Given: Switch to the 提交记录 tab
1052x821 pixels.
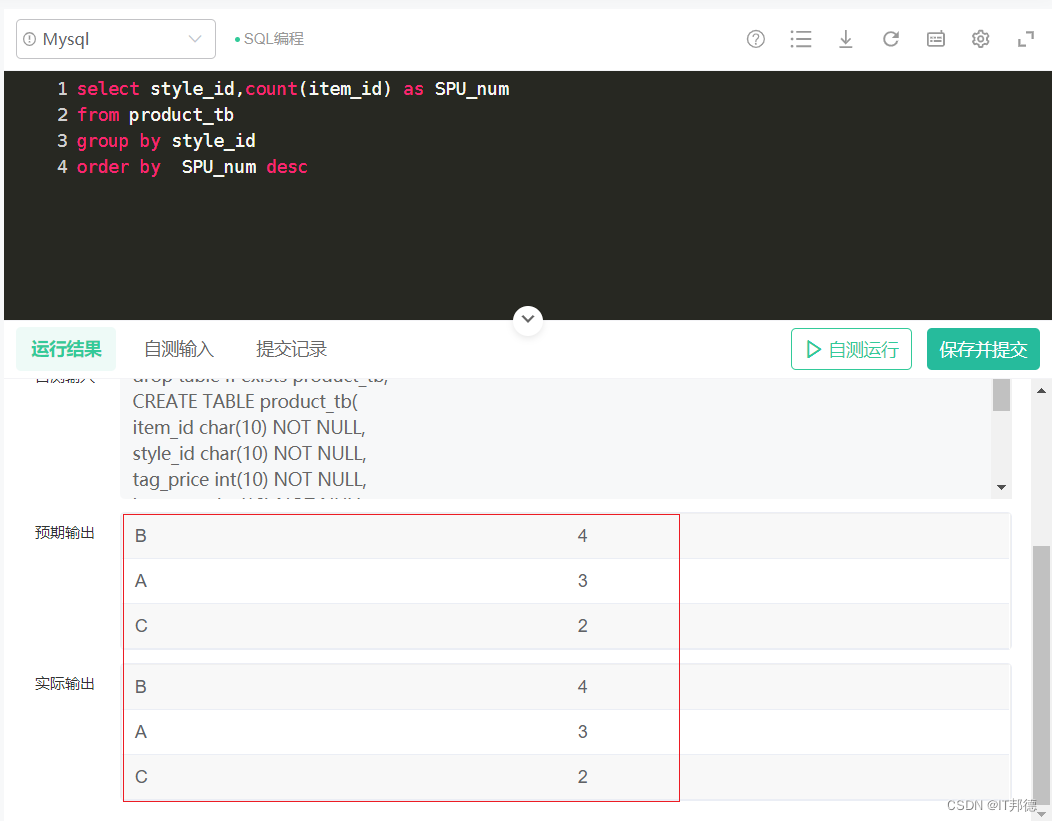Looking at the screenshot, I should click(291, 349).
